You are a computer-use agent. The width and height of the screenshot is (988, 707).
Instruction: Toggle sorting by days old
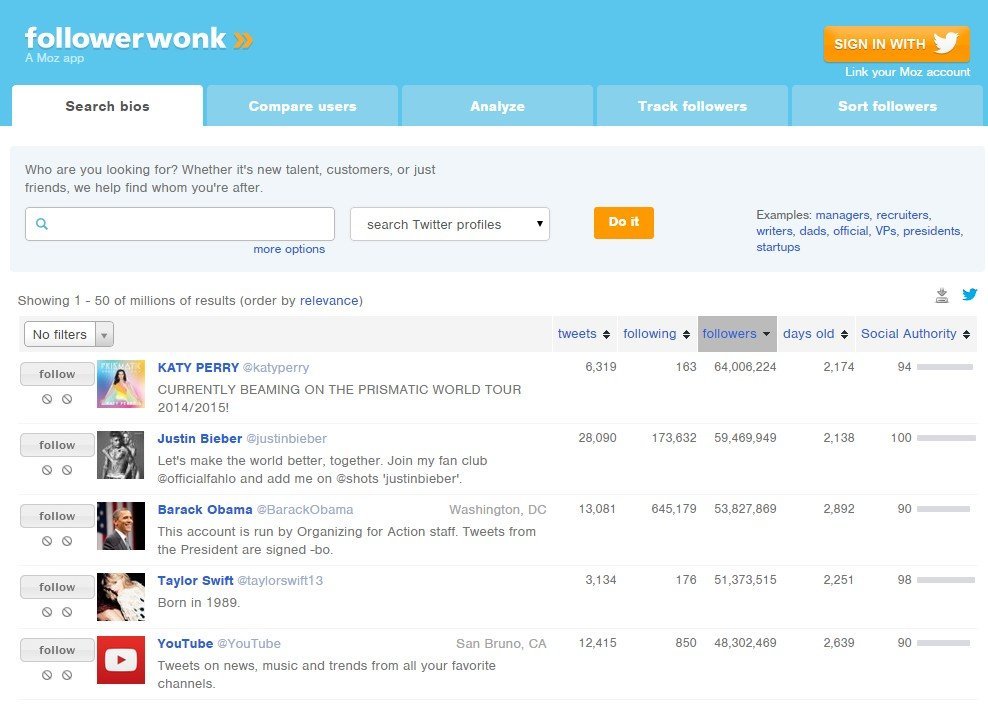(x=815, y=334)
